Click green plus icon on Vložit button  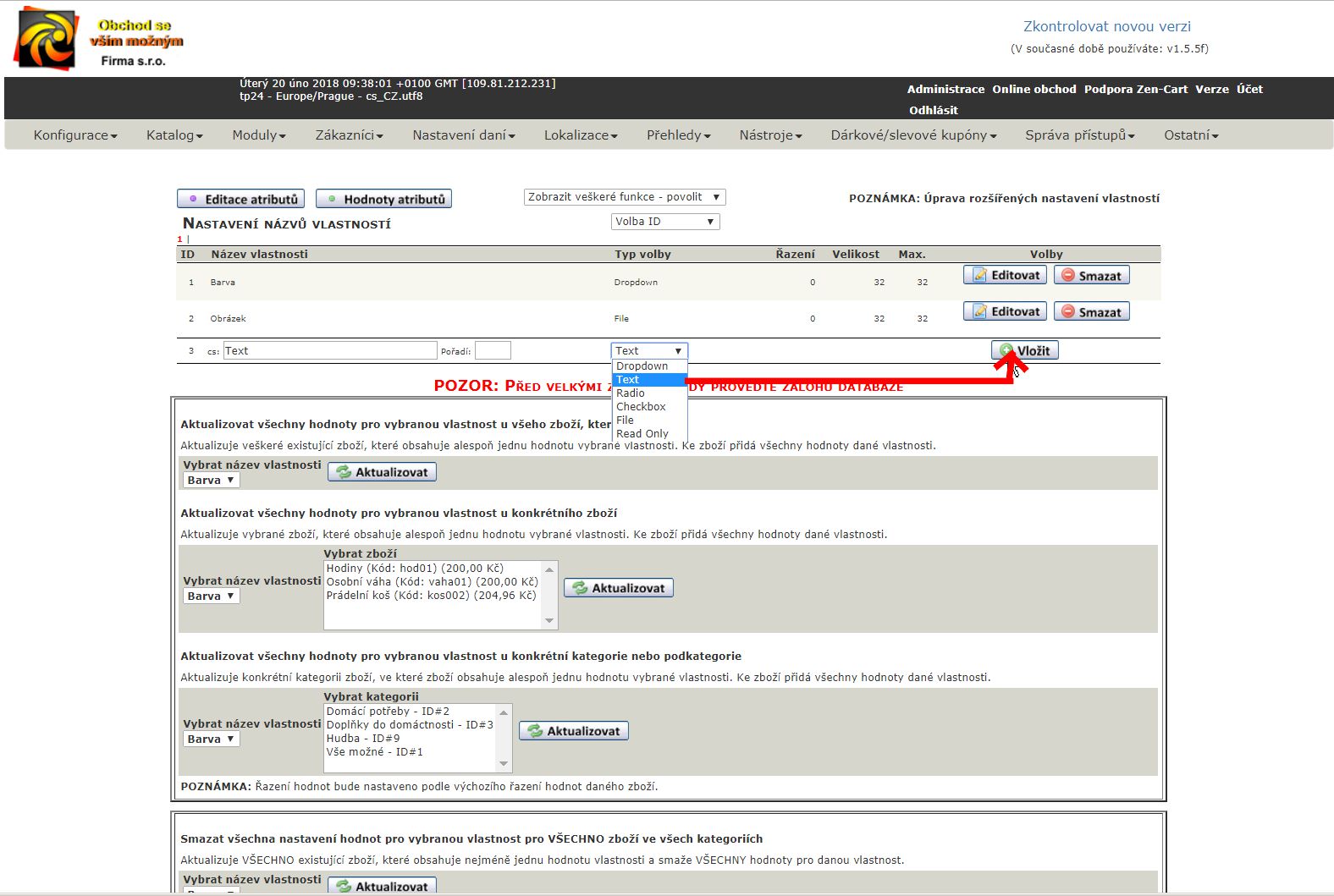(1006, 350)
